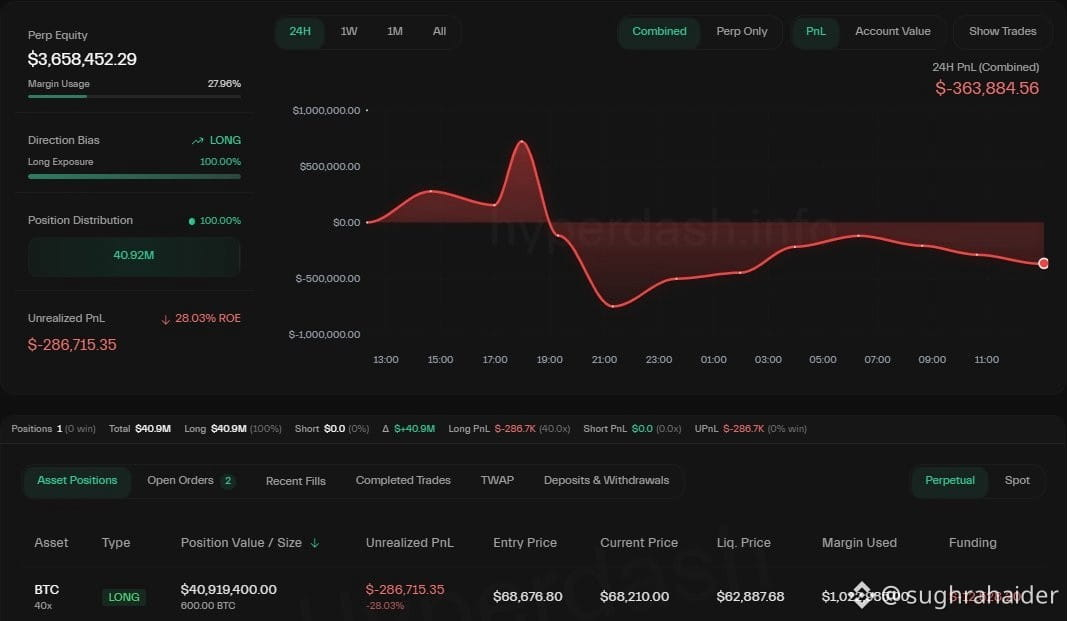Click the Unrealized PnL value $-286,715.35 in sidebar
This screenshot has width=1067, height=621.
coord(72,345)
